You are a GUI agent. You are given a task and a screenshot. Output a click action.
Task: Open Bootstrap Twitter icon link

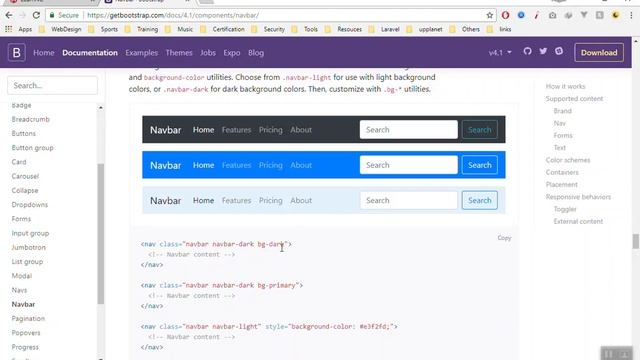[543, 51]
